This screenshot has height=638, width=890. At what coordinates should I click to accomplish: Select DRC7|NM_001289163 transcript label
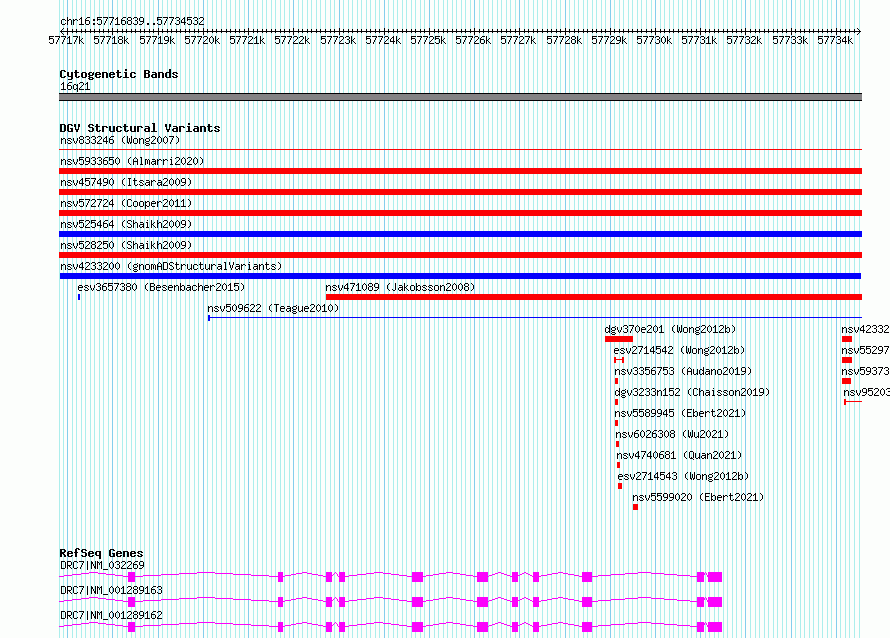click(x=111, y=590)
